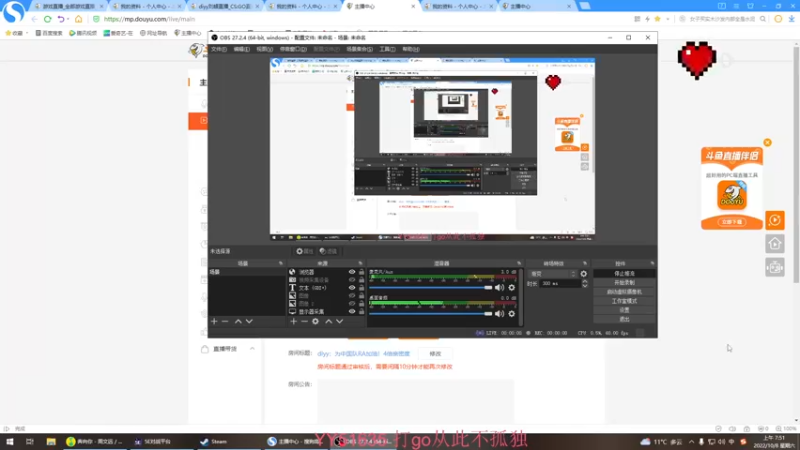Click the 开始录制 button
Screen dimensions: 800x450
(x=624, y=283)
